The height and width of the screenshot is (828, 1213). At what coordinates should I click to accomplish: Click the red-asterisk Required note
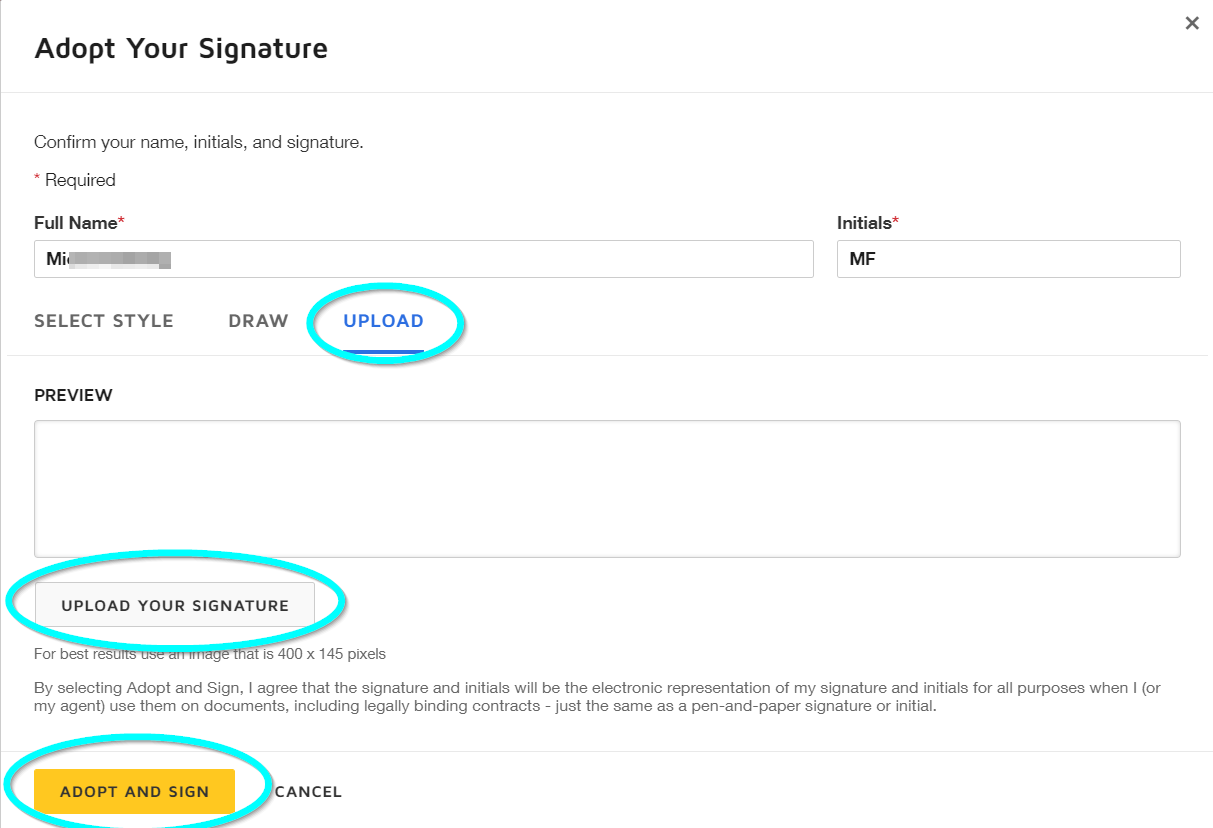78,180
